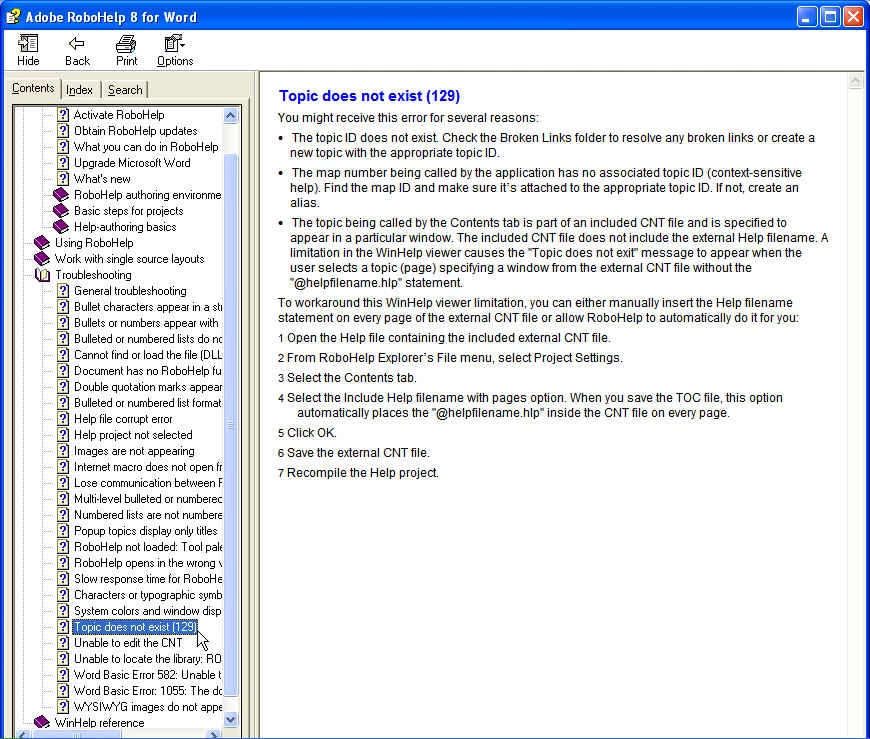
Task: Select Bullets or numbers appear with topic
Action: (x=146, y=323)
